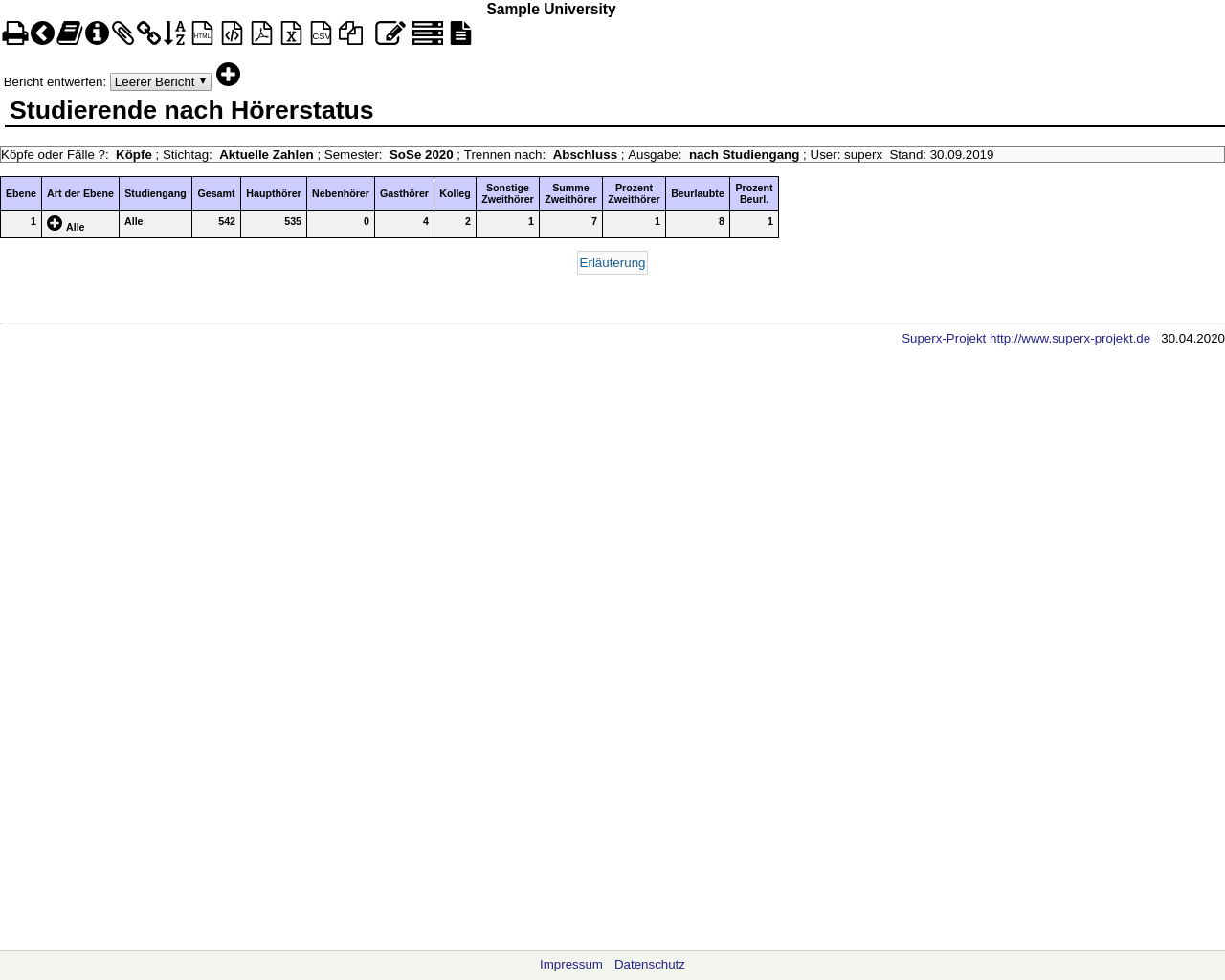Click plus button next to Leerer Bericht
Image resolution: width=1225 pixels, height=980 pixels.
point(228,75)
